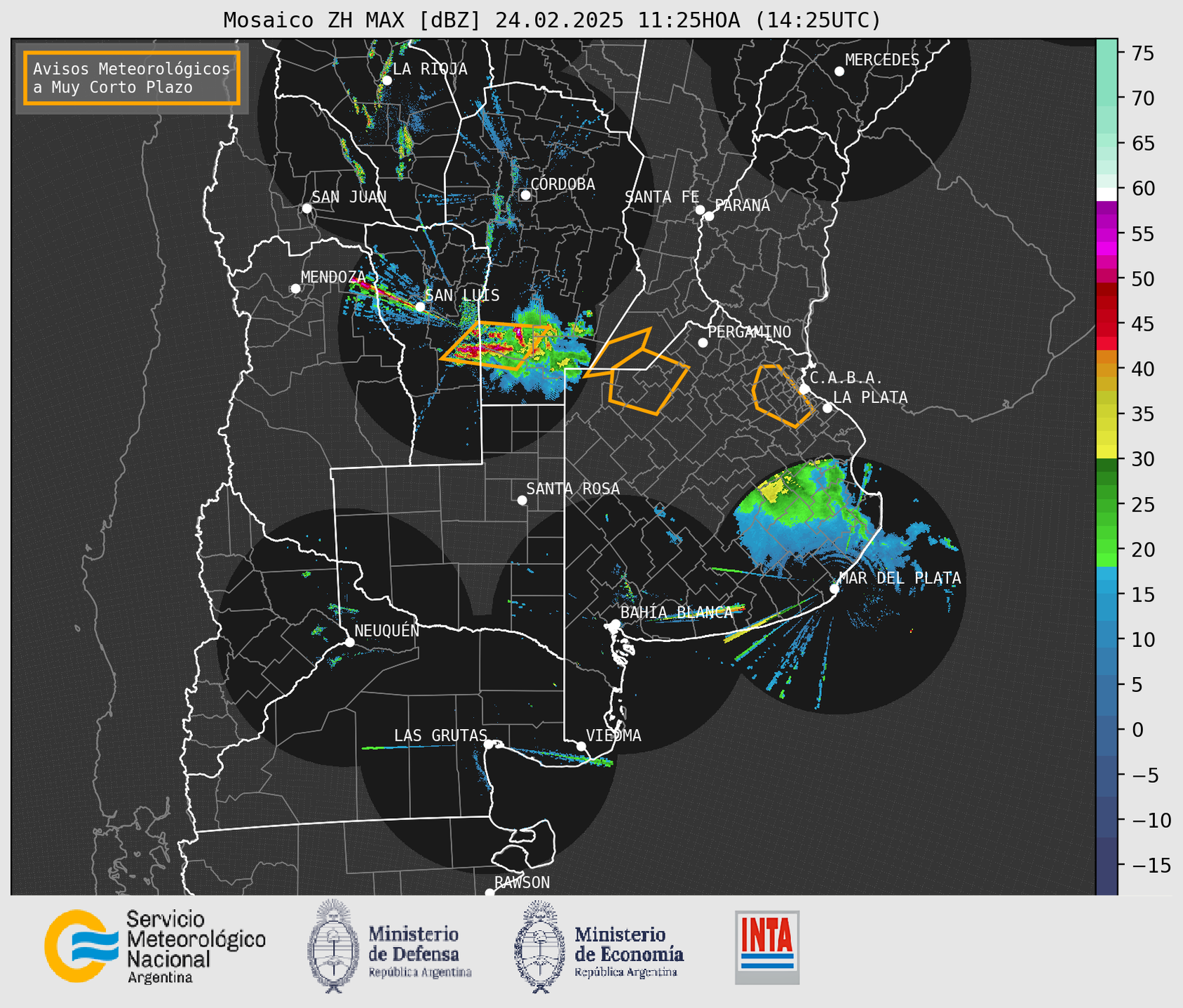Select the San Juan city marker dot
Image resolution: width=1183 pixels, height=1008 pixels.
(306, 208)
